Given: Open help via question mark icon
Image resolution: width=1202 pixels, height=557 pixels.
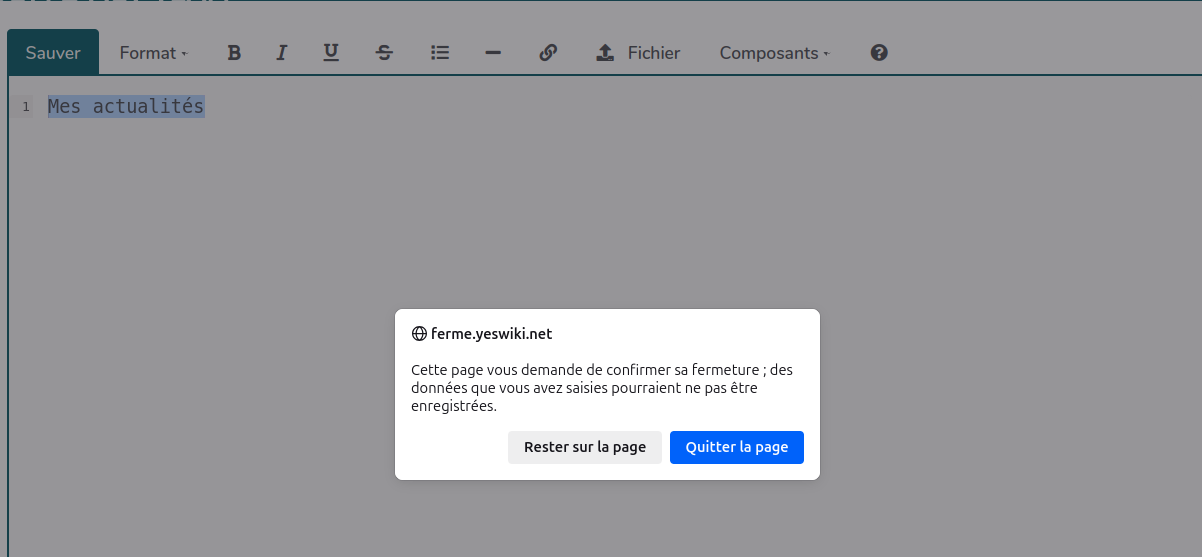Looking at the screenshot, I should pyautogui.click(x=879, y=53).
